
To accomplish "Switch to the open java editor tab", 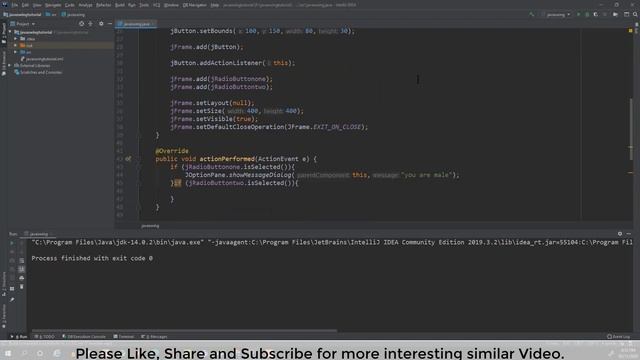I will coord(136,24).
